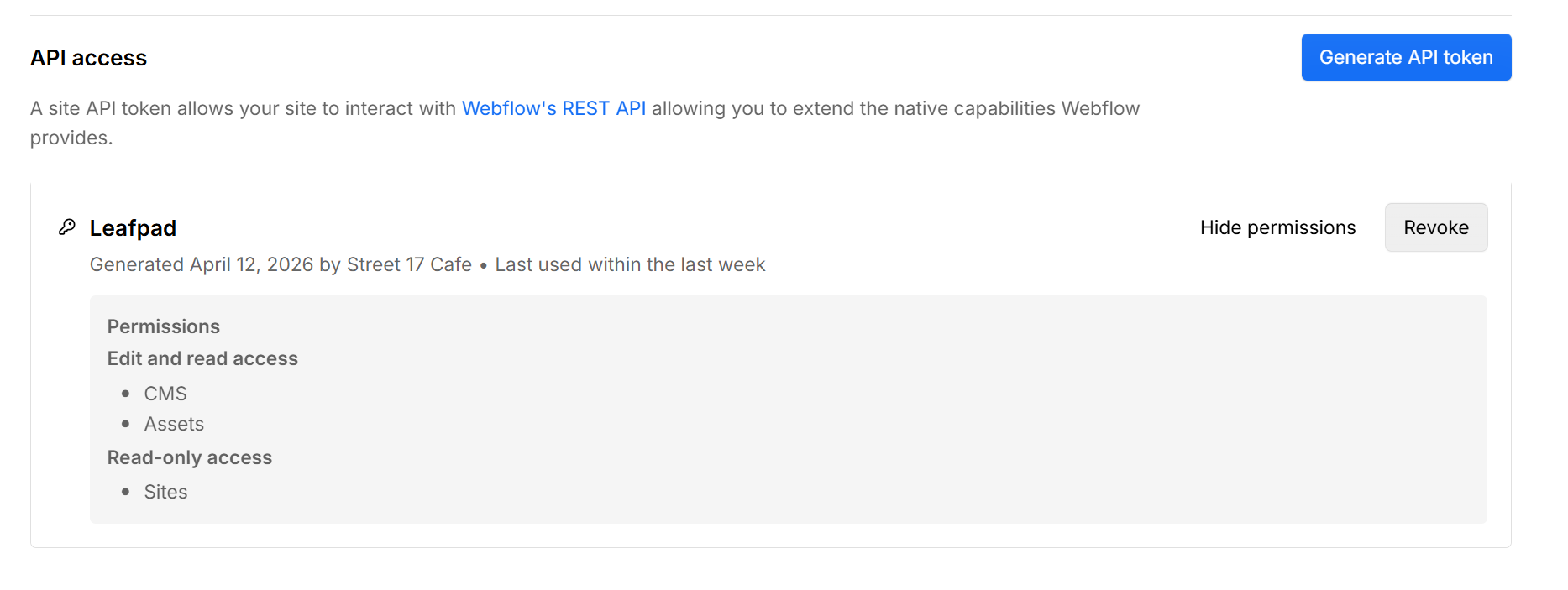Viewport: 1568px width, 590px height.
Task: Click the Street 17 Cafe author name
Action: click(409, 264)
